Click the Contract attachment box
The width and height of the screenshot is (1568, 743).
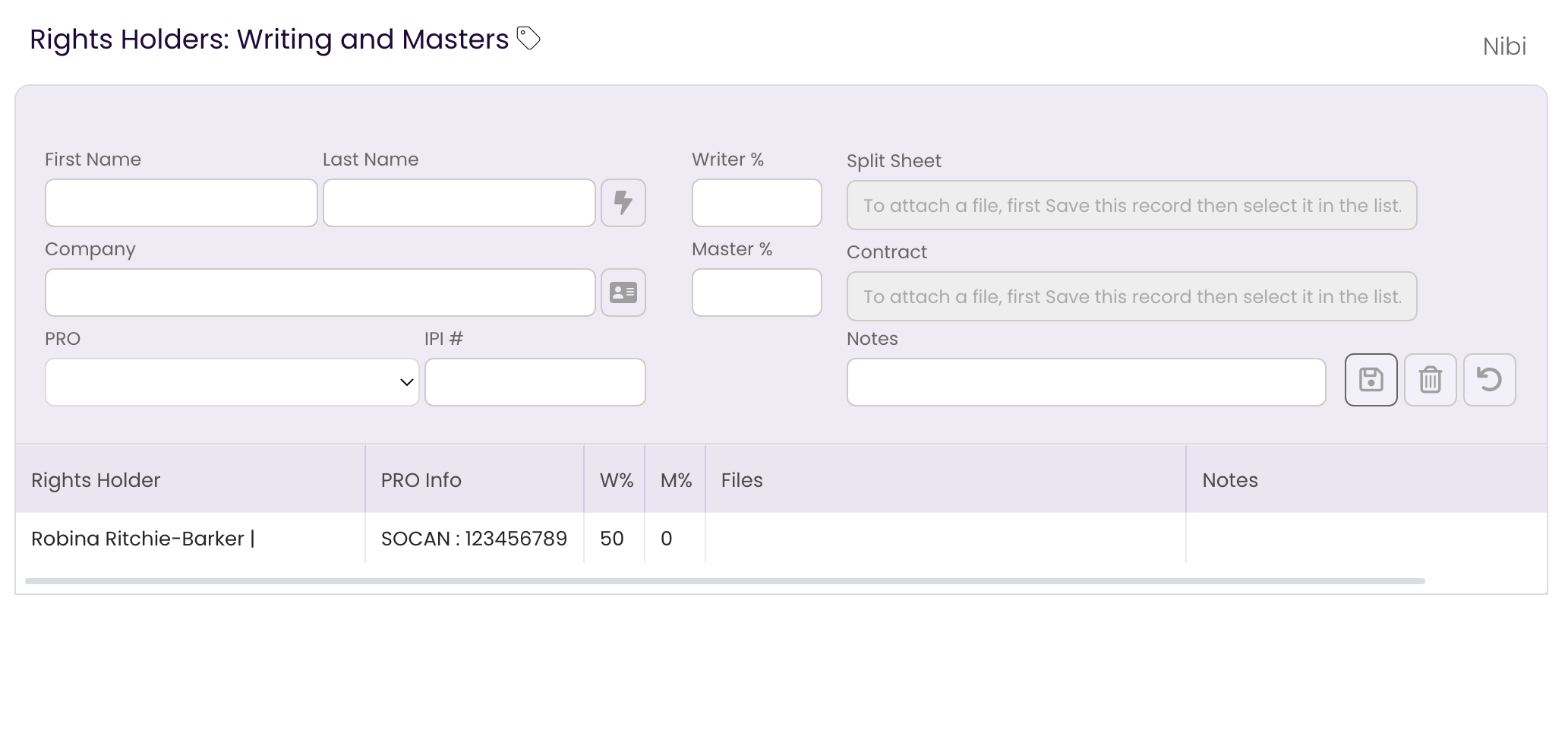coord(1132,296)
